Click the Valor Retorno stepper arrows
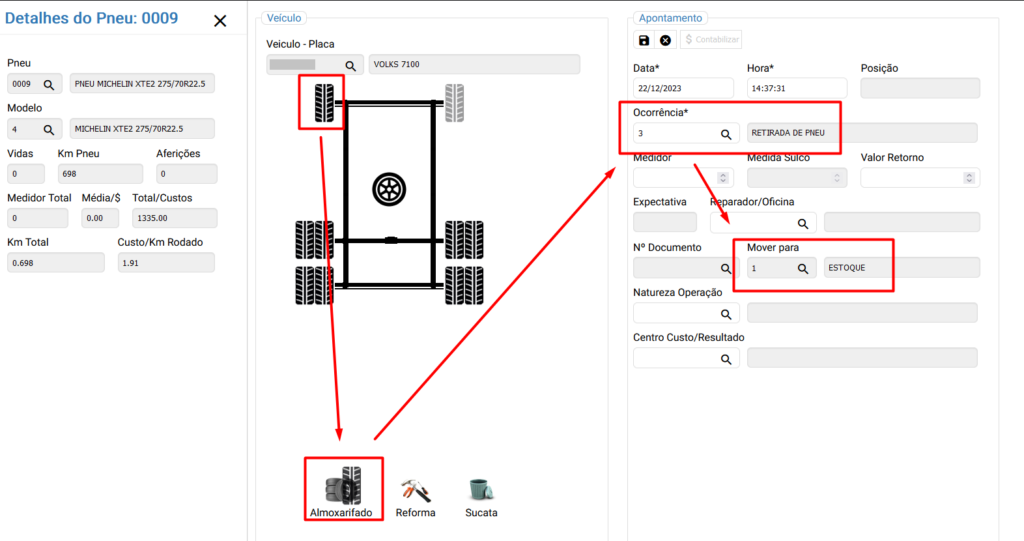1024x541 pixels. [969, 178]
